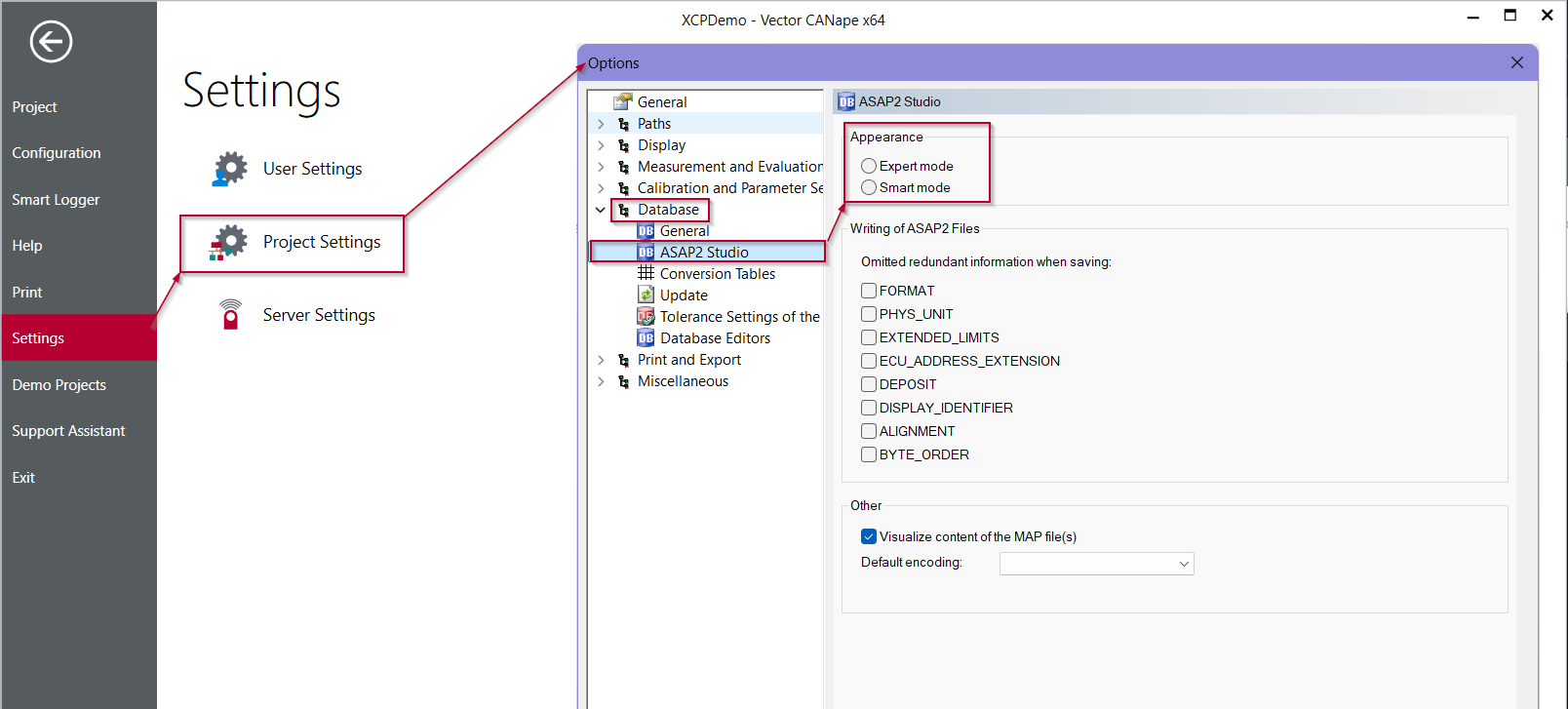
Task: Collapse the Database tree node
Action: (601, 210)
